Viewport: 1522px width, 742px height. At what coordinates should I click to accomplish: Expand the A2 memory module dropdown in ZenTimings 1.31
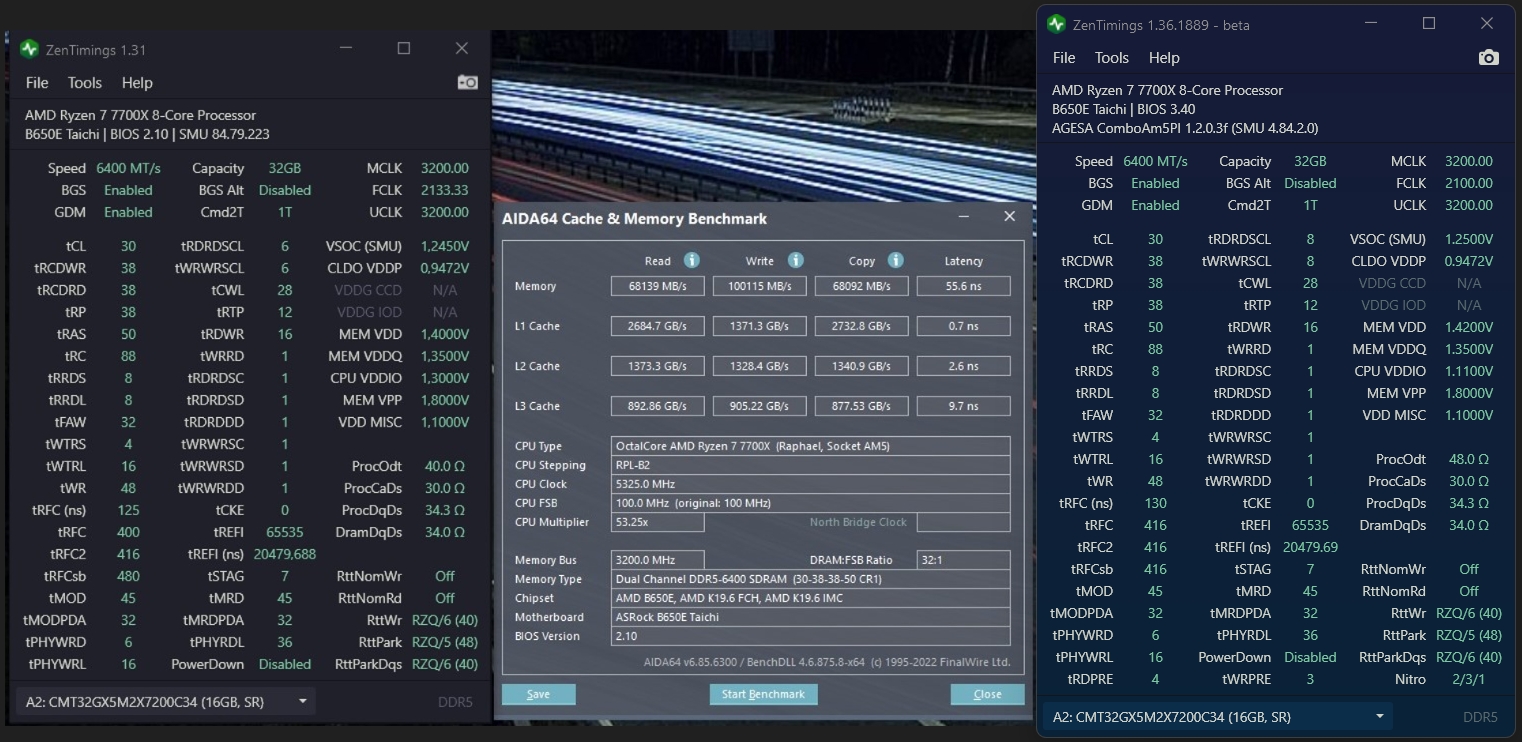(x=302, y=702)
